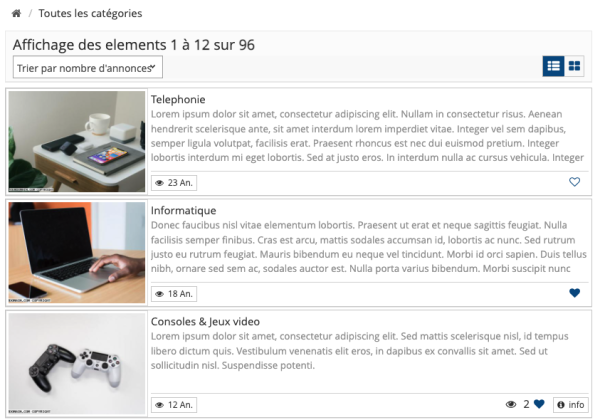Open the info button for Consoles & Jeux video
This screenshot has width=600, height=420.
571,405
